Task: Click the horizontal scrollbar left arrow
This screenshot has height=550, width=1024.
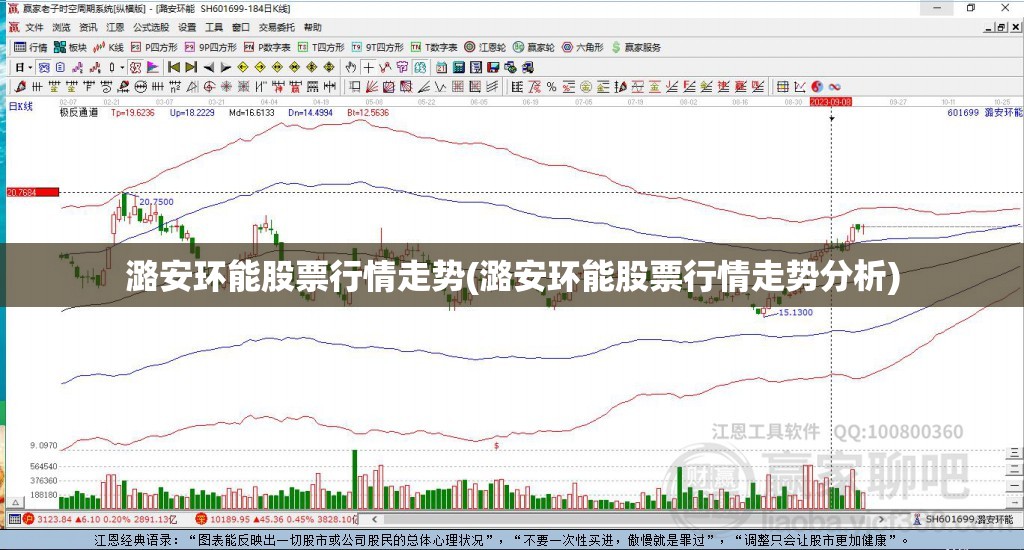Action: tap(375, 519)
